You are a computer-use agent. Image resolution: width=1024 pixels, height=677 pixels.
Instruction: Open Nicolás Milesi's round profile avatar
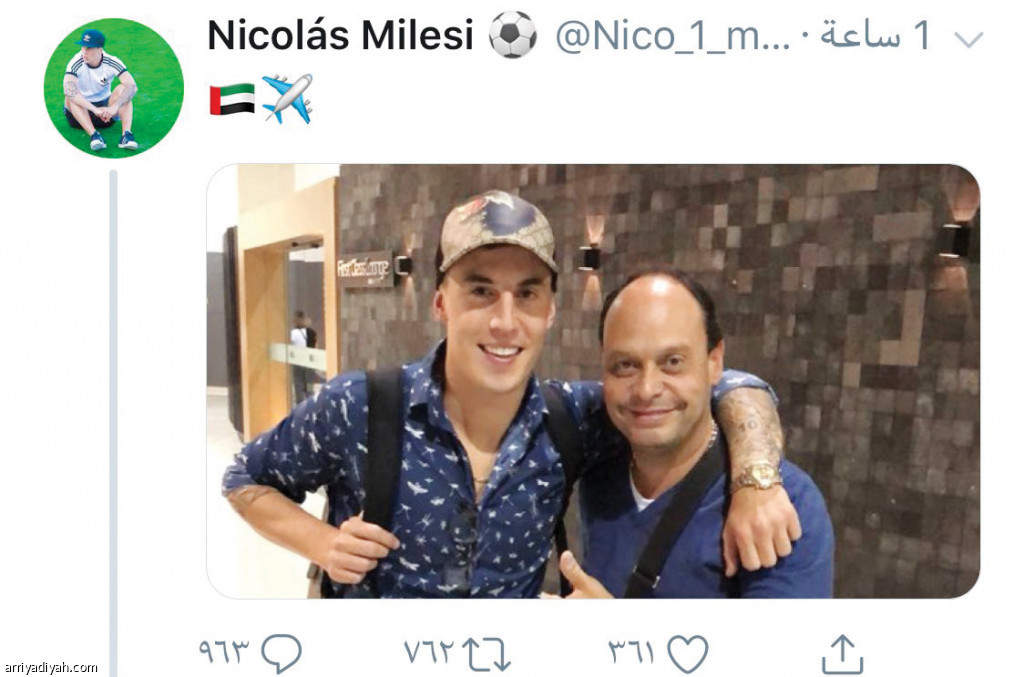coord(114,88)
